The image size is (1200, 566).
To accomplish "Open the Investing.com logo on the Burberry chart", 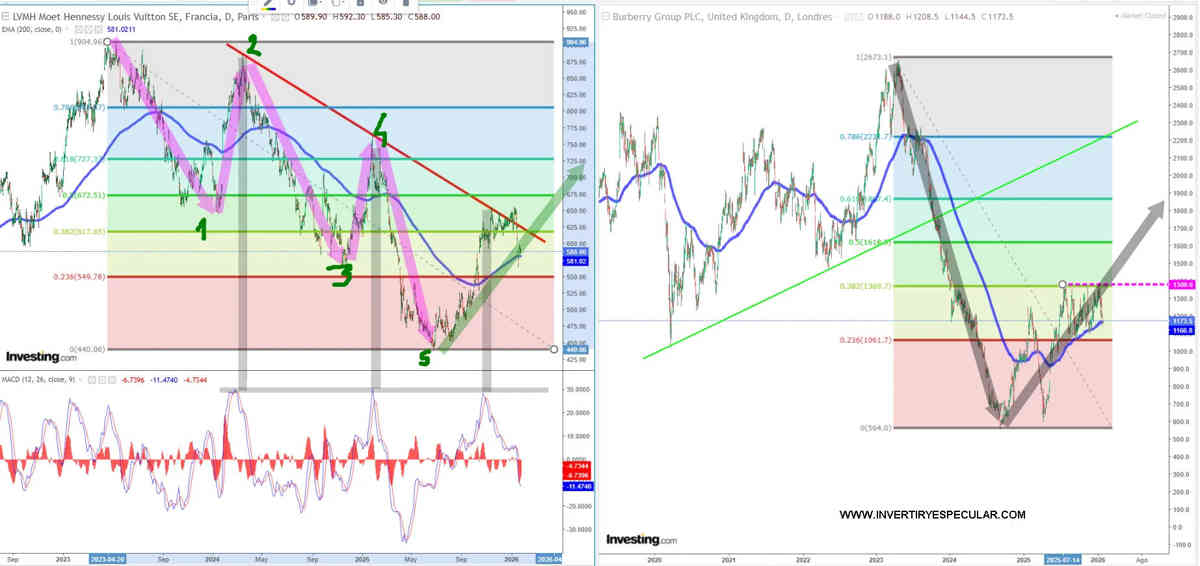I will pos(641,539).
